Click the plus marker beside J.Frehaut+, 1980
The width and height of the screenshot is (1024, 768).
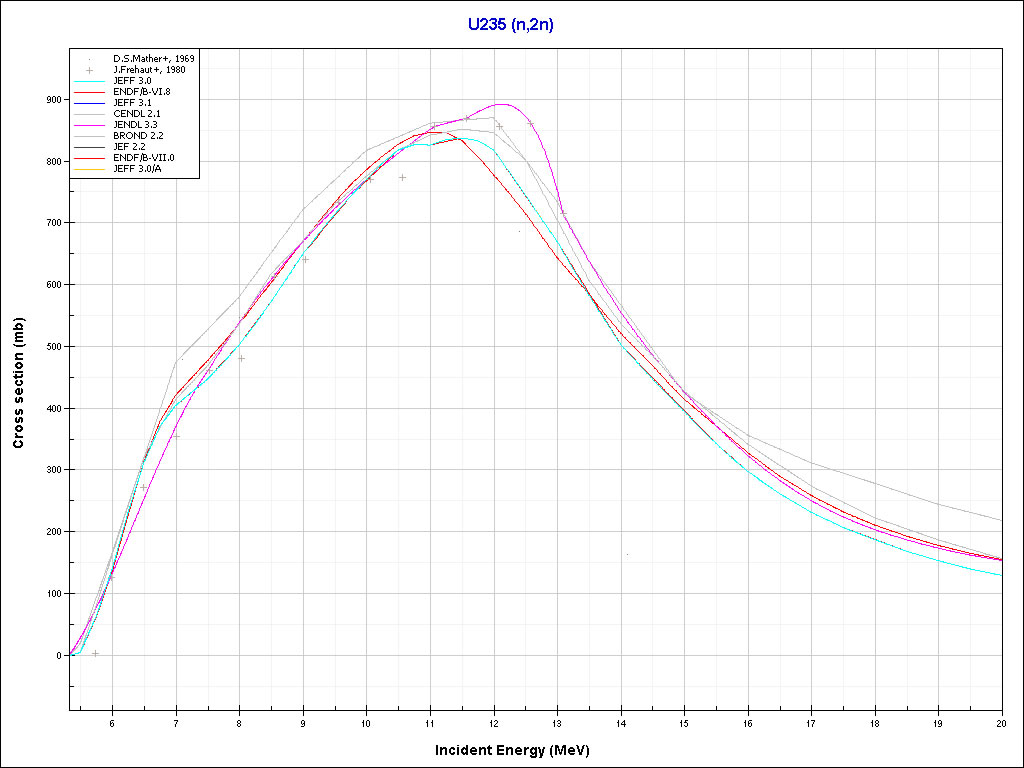(90, 70)
